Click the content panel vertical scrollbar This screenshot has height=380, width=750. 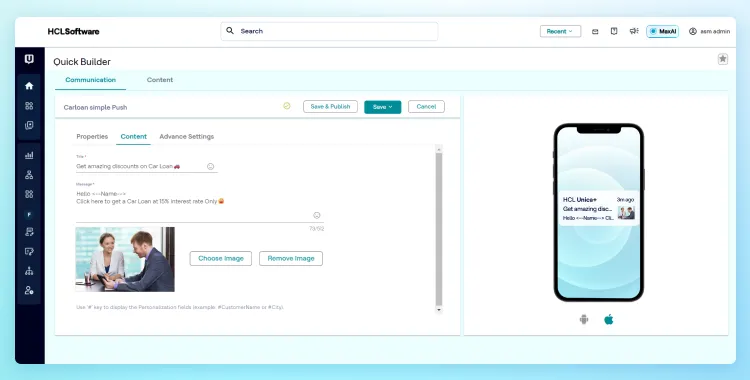pos(439,229)
